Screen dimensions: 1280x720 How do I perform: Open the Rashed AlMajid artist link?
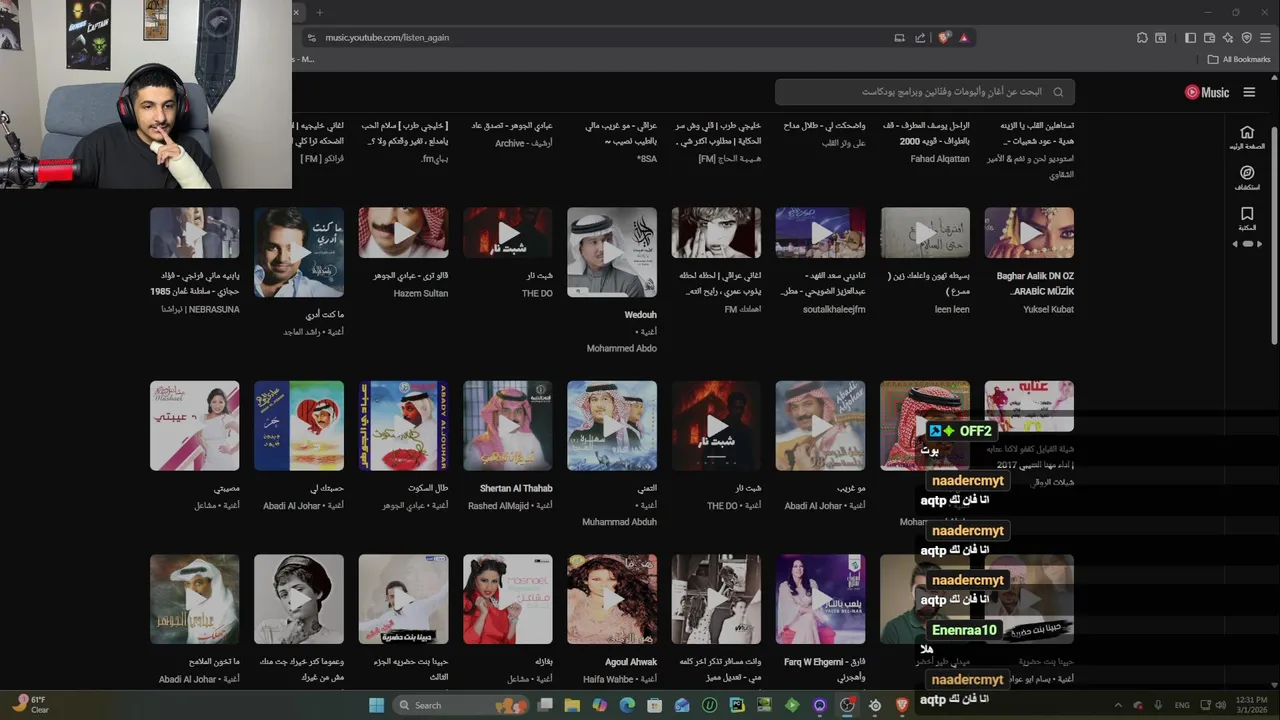(497, 506)
